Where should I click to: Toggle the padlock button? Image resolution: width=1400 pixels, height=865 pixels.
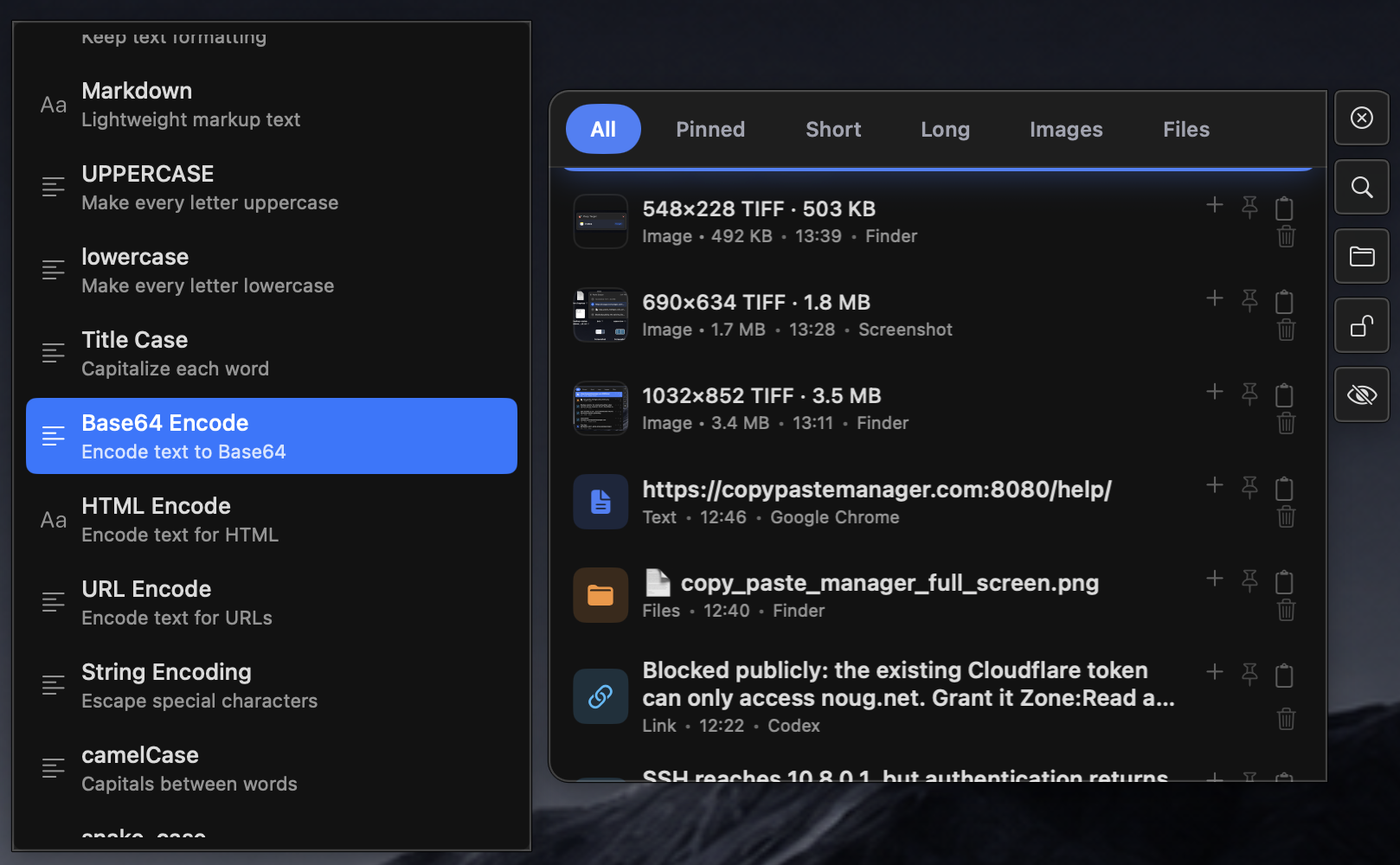tap(1362, 326)
